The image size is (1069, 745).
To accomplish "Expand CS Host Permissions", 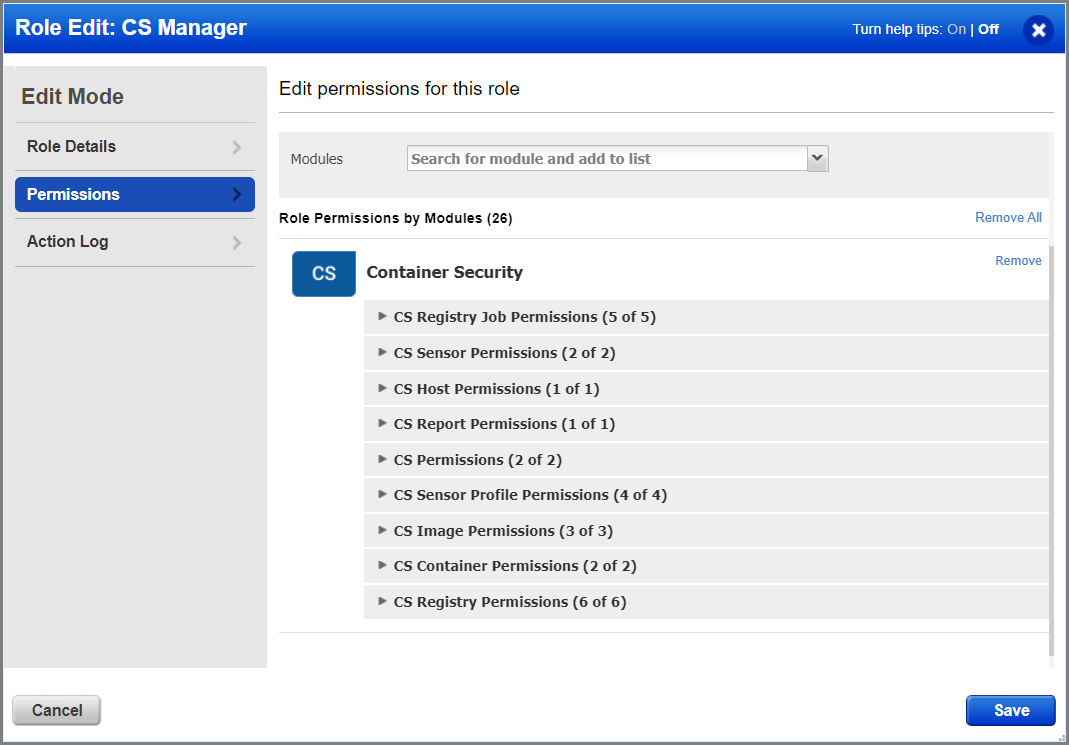I will [x=382, y=388].
